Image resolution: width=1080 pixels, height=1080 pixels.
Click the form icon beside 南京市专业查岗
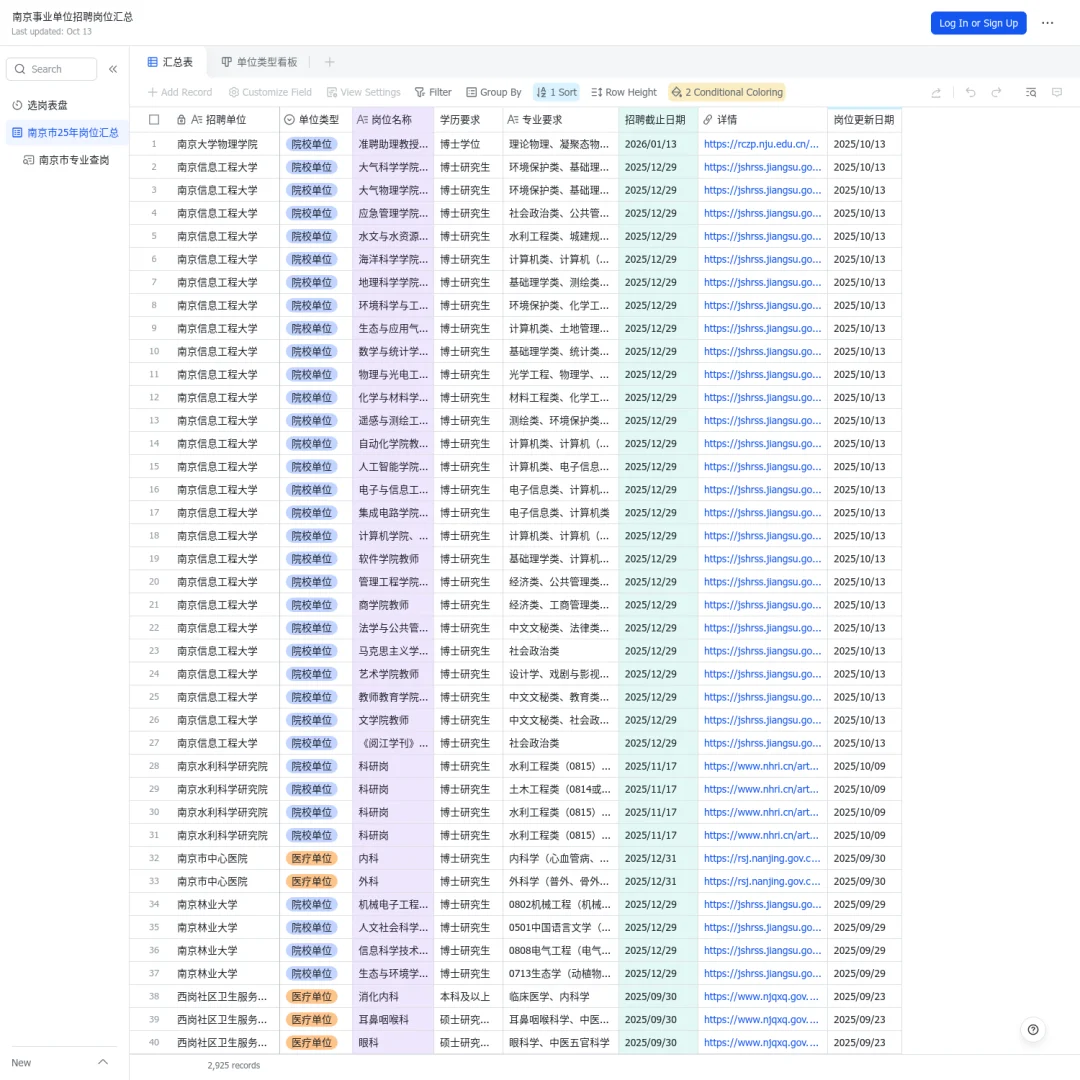coord(28,160)
